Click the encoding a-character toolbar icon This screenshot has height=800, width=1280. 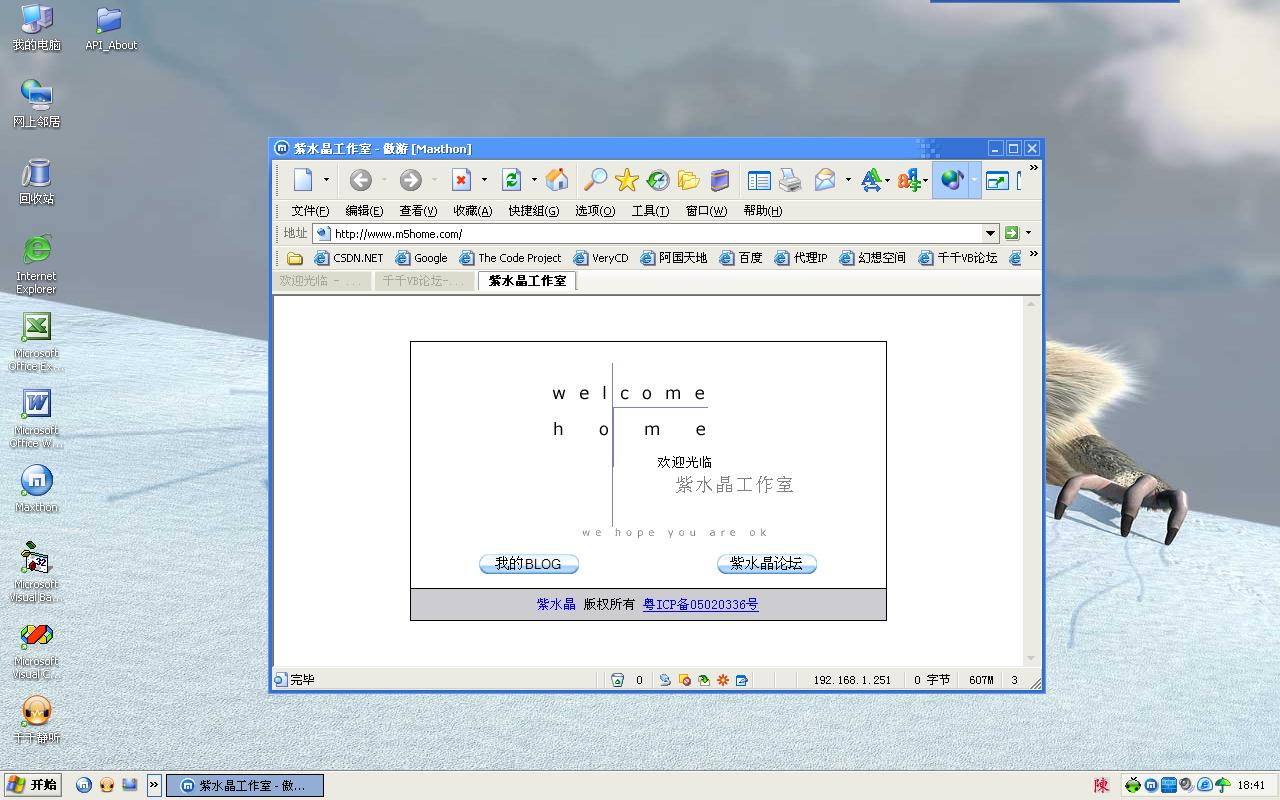tap(908, 180)
